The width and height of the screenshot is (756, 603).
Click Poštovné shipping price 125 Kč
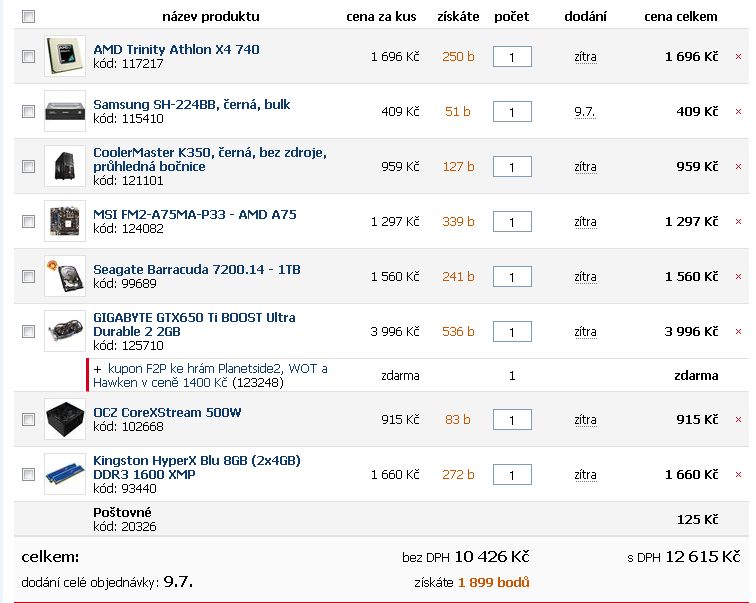[698, 520]
